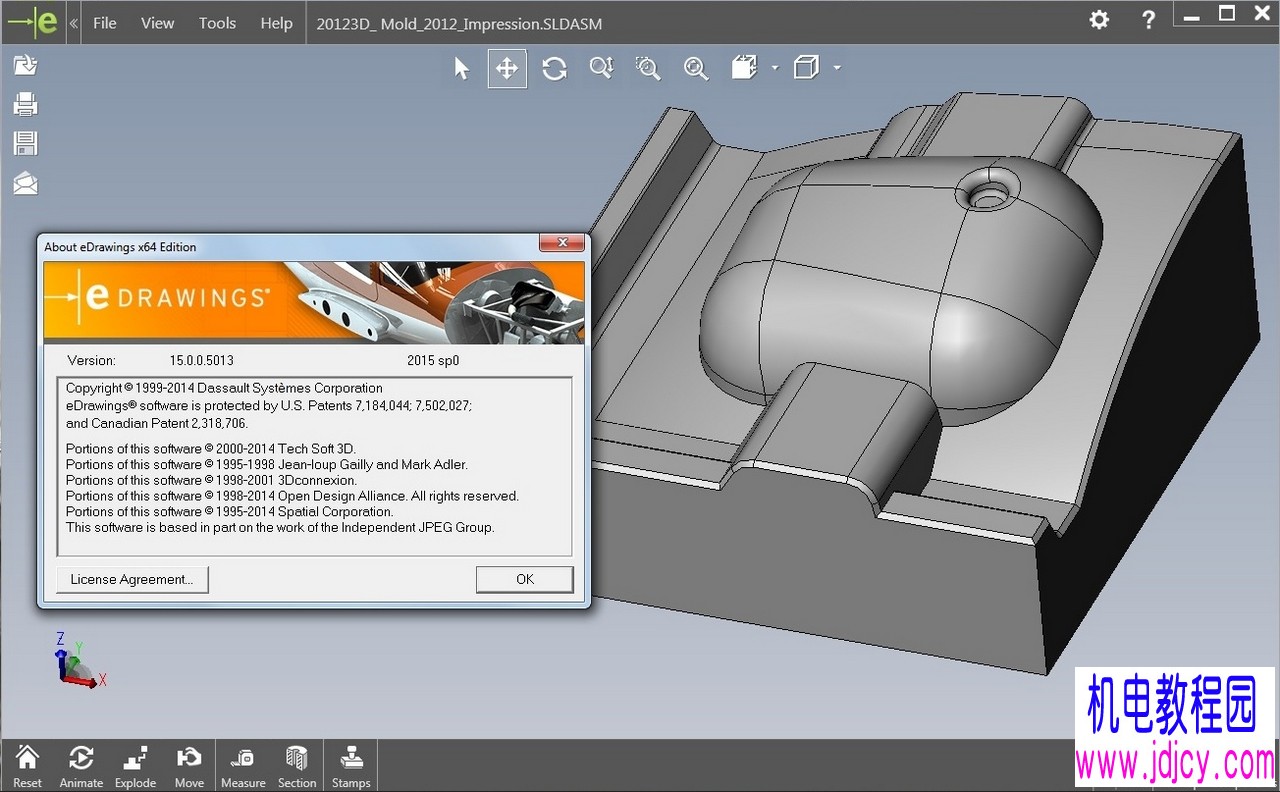Click the eDrawings logo in the top-left corner
The height and width of the screenshot is (792, 1280).
click(x=34, y=22)
